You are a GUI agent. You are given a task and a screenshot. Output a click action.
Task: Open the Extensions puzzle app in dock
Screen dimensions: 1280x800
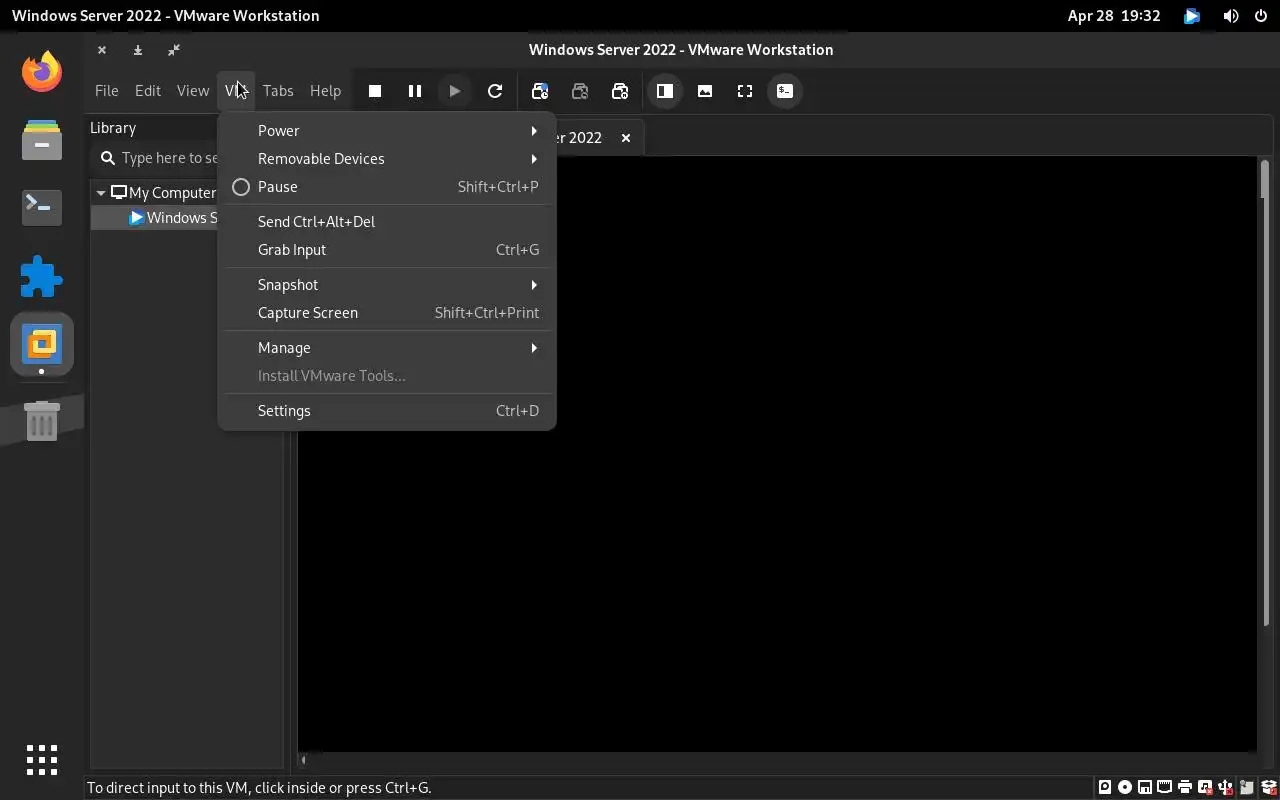tap(42, 277)
